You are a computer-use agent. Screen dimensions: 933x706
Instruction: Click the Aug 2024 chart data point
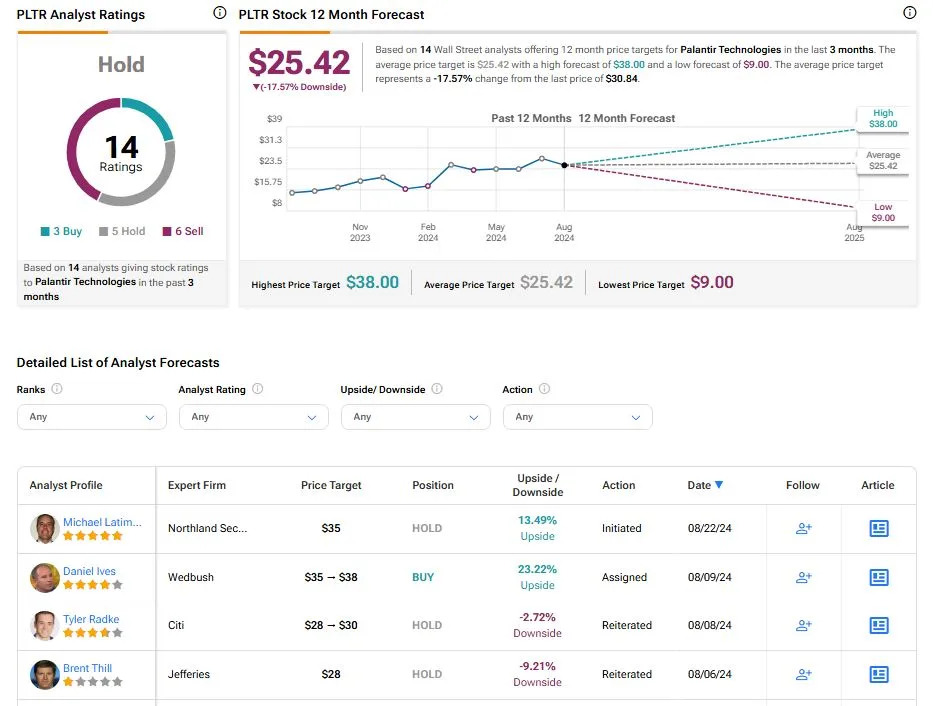564,165
